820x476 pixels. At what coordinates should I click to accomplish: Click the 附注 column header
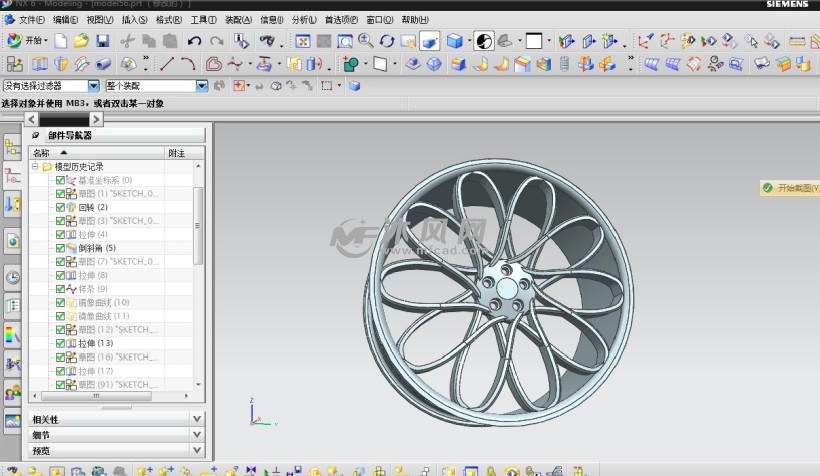click(x=184, y=153)
